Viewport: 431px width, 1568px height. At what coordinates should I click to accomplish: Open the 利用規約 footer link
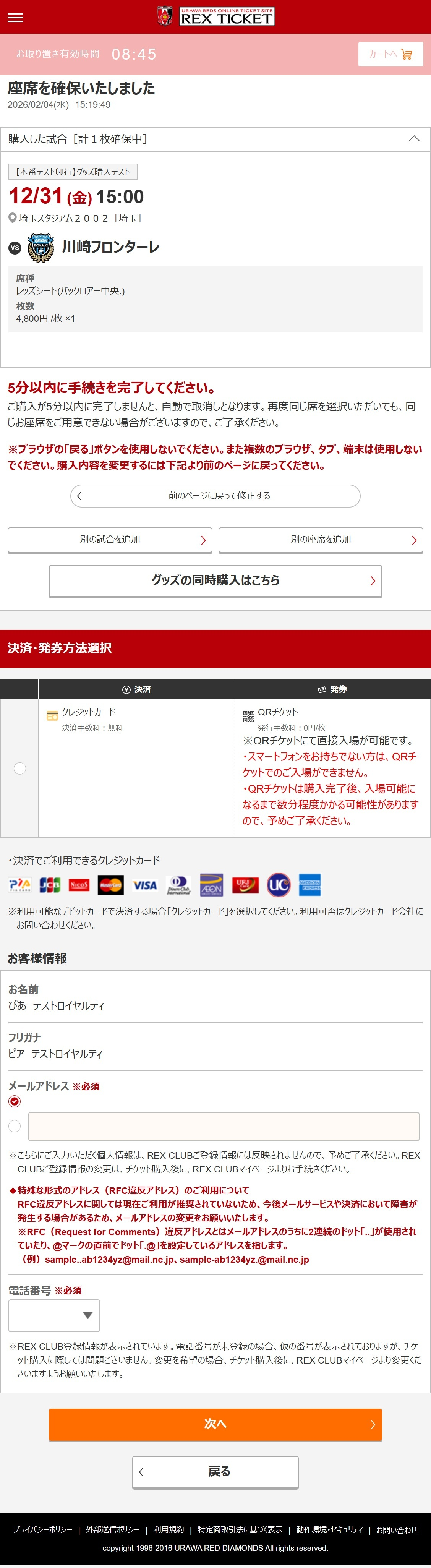tap(169, 1530)
